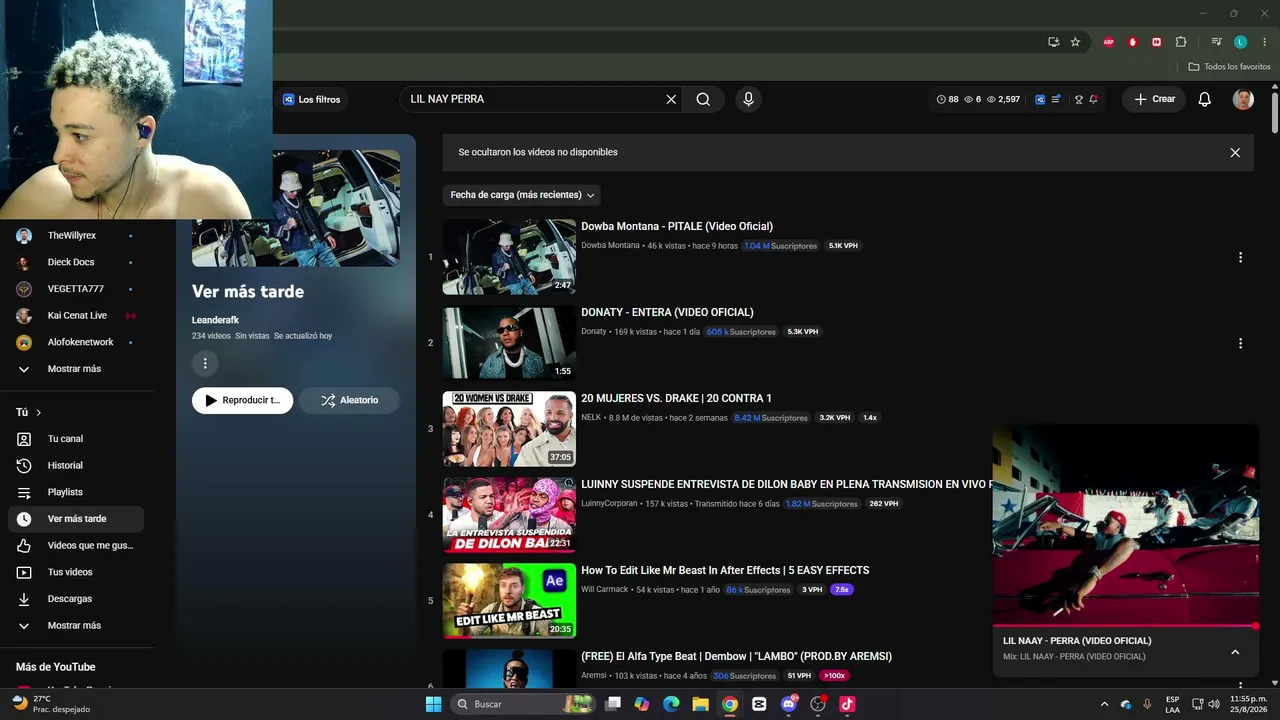Visit the LuinnyCorporan channel link
The height and width of the screenshot is (720, 1280).
[x=609, y=504]
